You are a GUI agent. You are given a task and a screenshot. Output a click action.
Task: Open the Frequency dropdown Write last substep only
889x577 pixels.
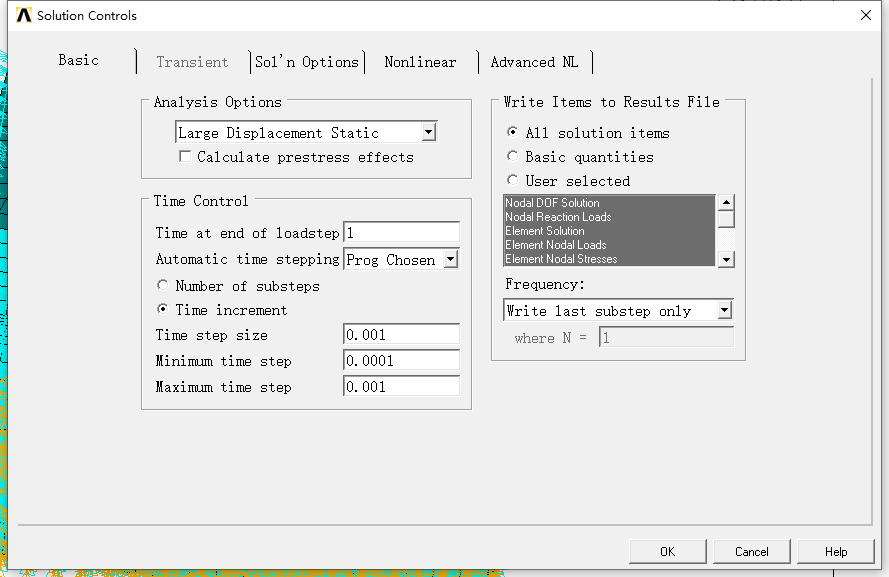[619, 311]
